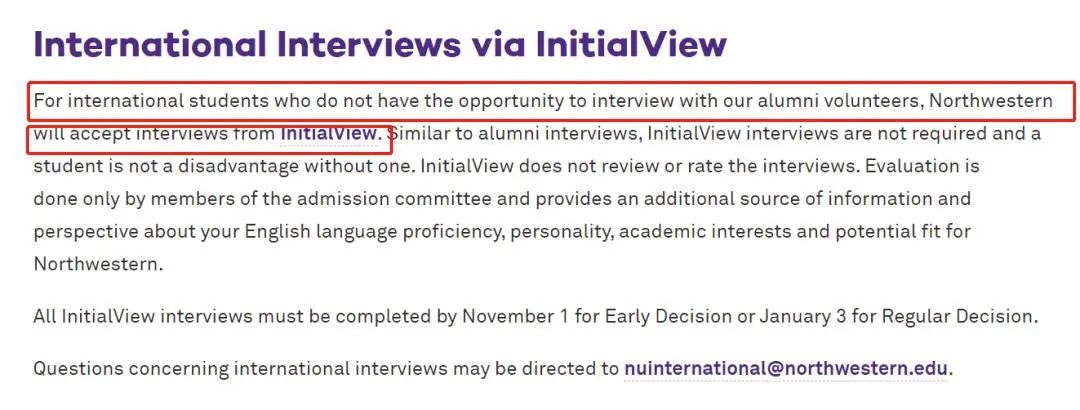
Task: Click "Northwestern." ending the first paragraph
Action: 98,265
